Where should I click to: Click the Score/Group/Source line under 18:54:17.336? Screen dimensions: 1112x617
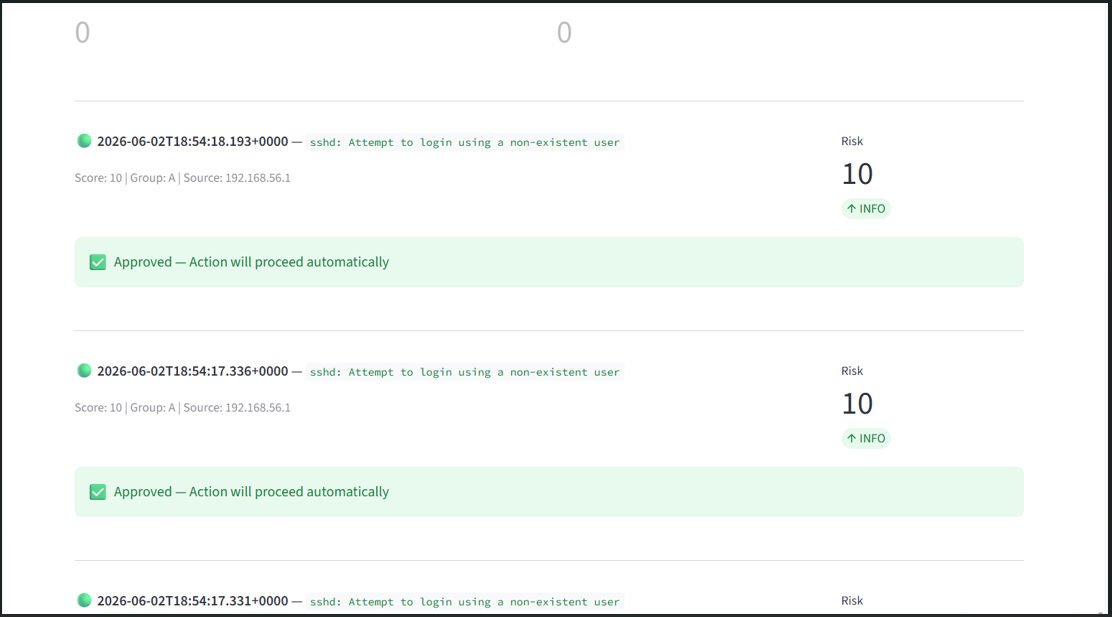click(182, 408)
